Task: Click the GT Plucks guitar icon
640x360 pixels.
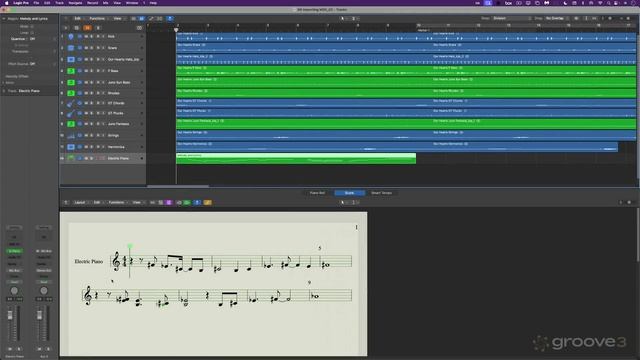Action: 71,113
